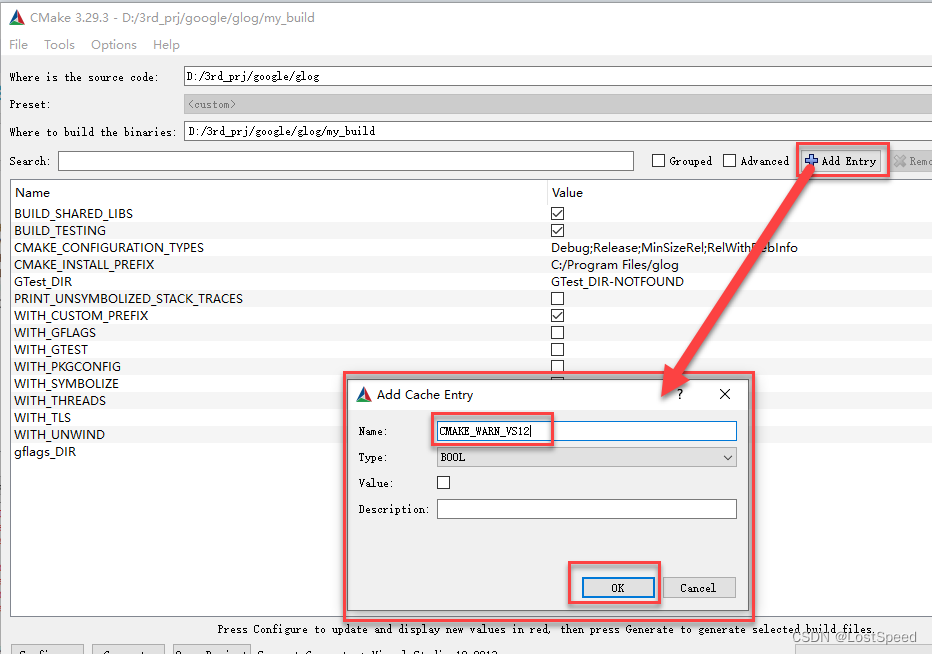Click the CMake logo in title bar
The height and width of the screenshot is (654, 932).
pyautogui.click(x=17, y=18)
